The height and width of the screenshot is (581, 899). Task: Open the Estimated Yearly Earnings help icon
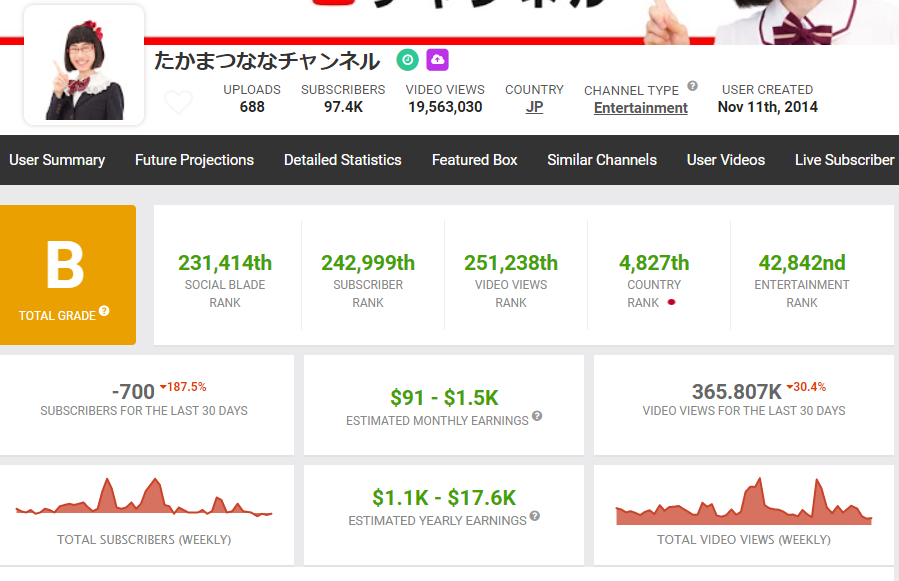(x=534, y=516)
